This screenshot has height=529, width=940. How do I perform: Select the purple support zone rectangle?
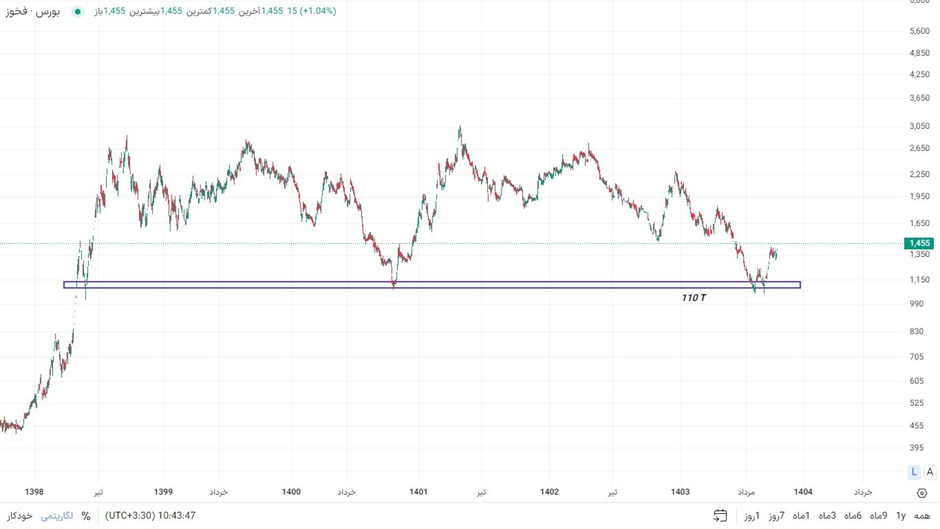pos(432,285)
